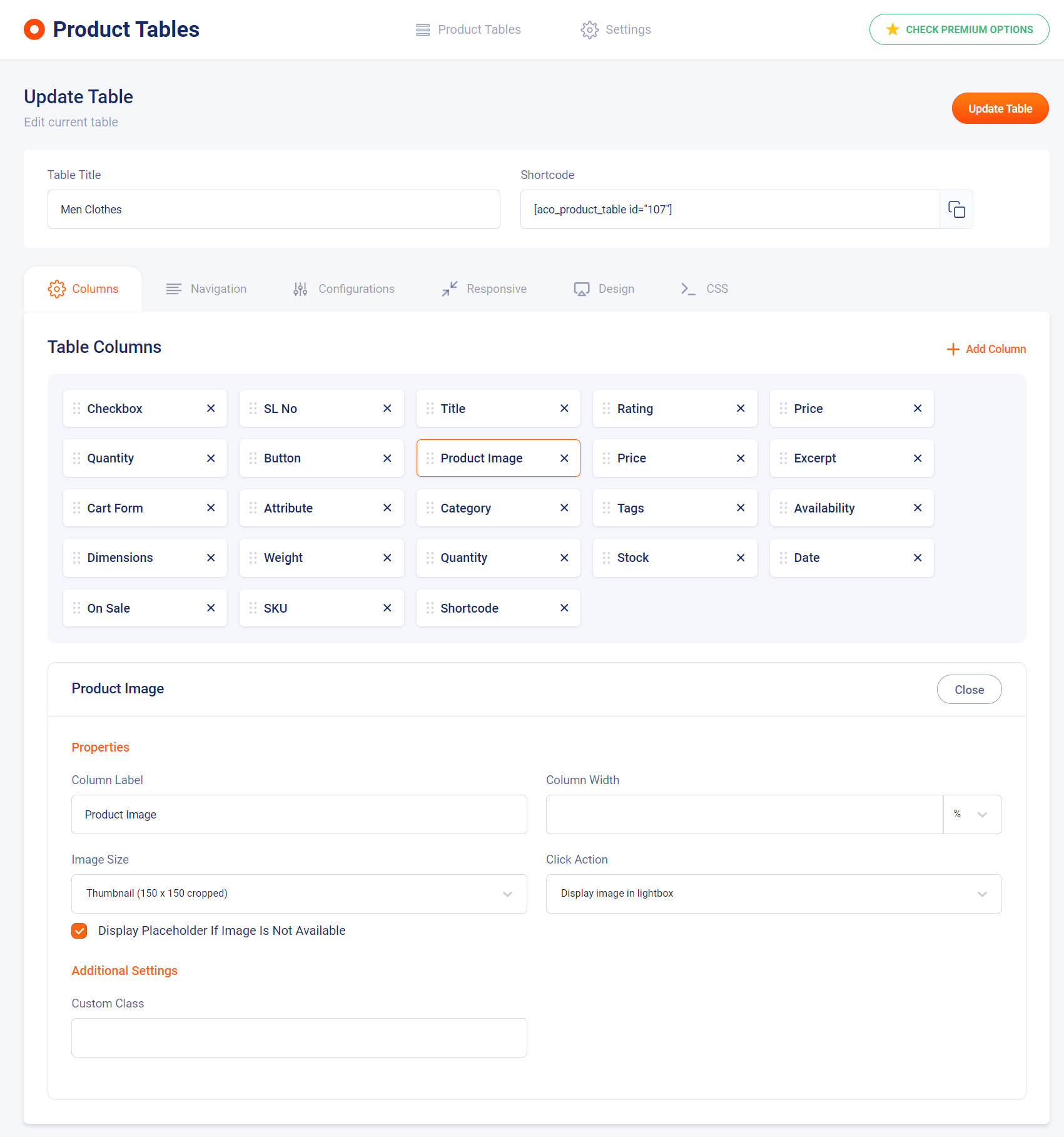This screenshot has width=1064, height=1137.
Task: Click the Shortcode text field
Action: [x=730, y=210]
